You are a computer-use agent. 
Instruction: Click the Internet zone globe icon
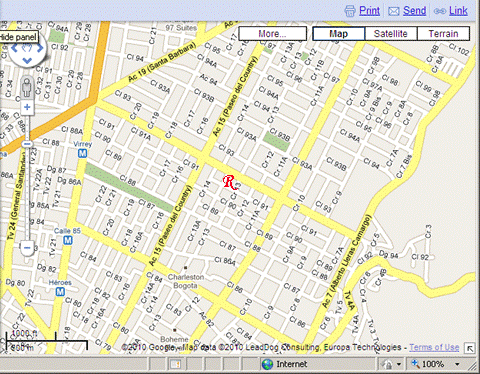[x=267, y=364]
